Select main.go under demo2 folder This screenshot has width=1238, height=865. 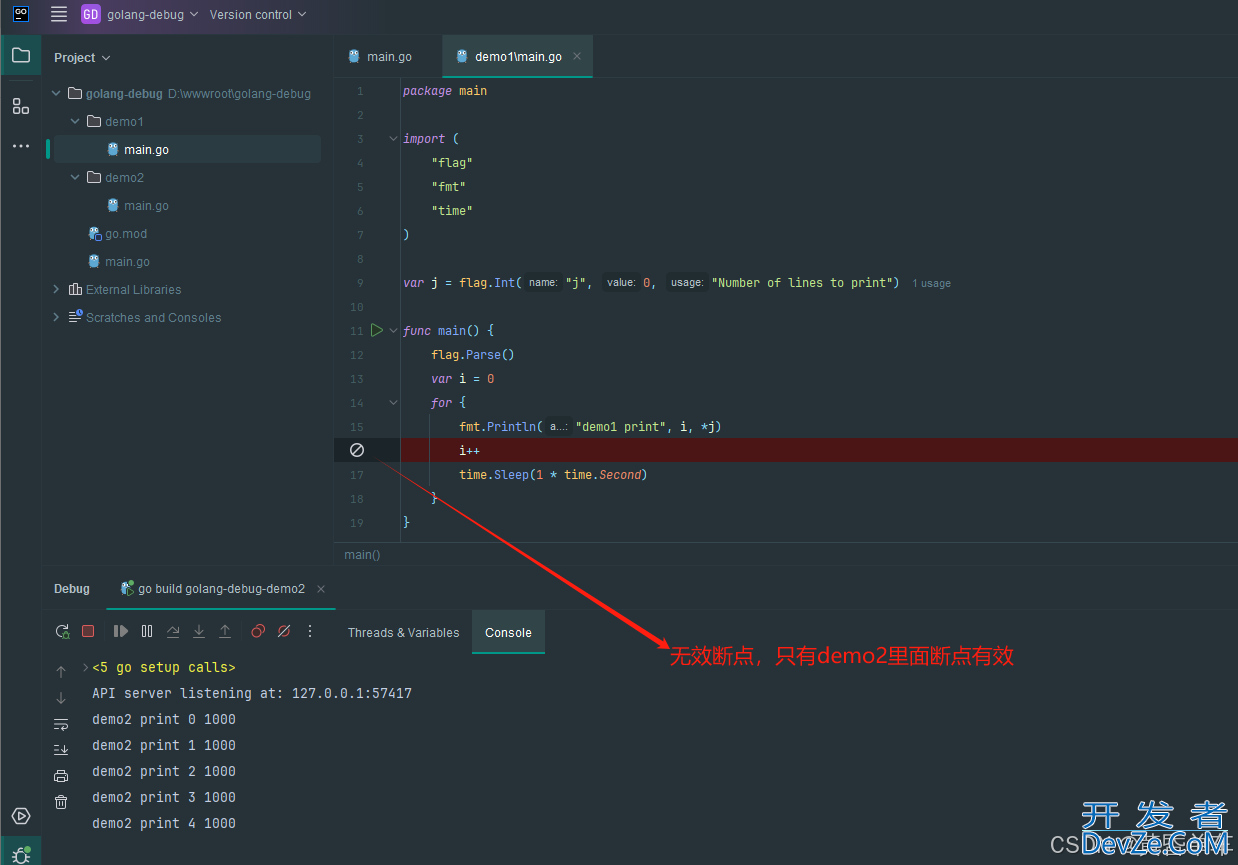point(146,205)
